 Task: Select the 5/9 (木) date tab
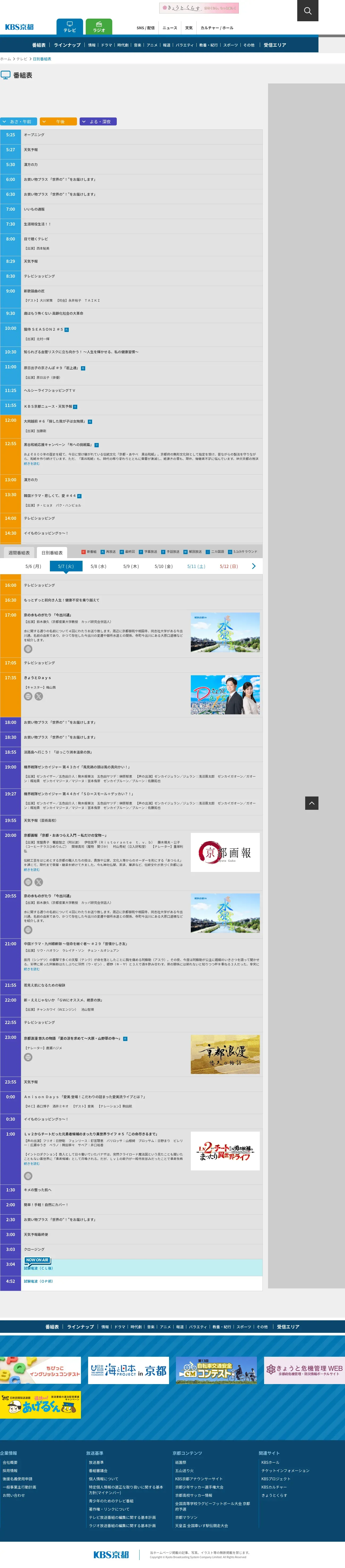click(131, 566)
